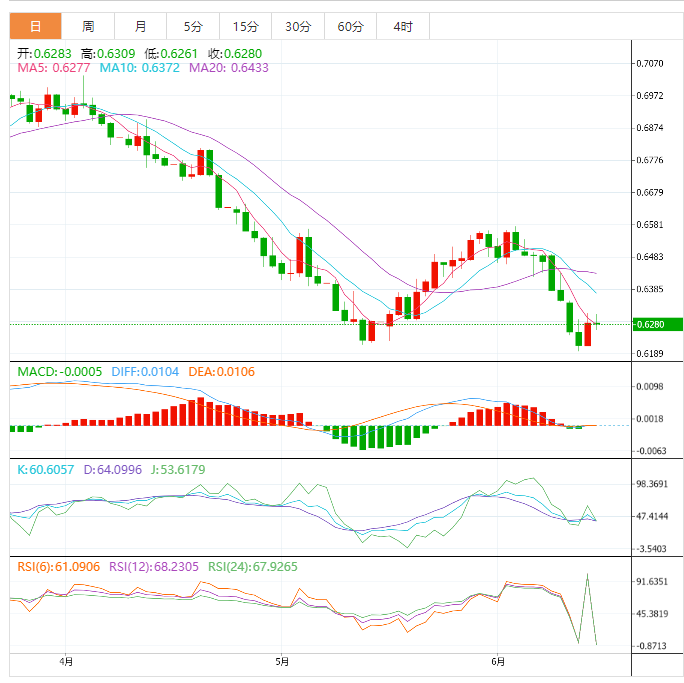This screenshot has height=683, width=684.
Task: Select the 日 daily chart tab
Action: [35, 27]
